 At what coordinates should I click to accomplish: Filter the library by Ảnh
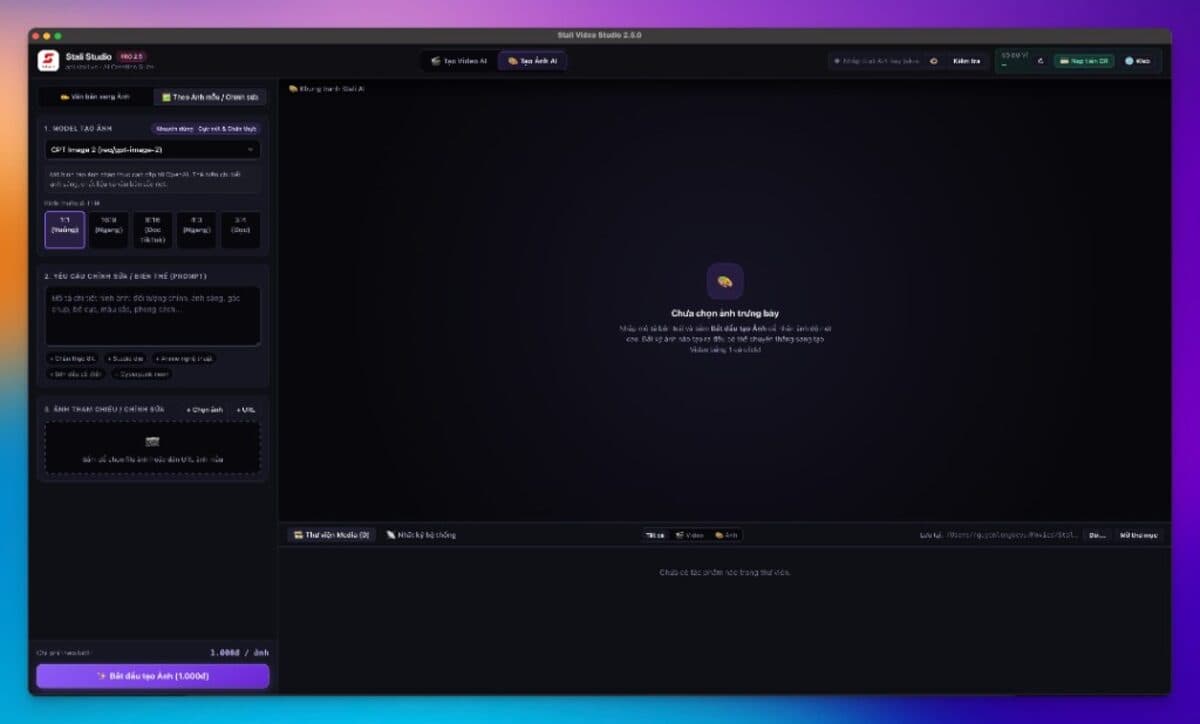tap(725, 535)
